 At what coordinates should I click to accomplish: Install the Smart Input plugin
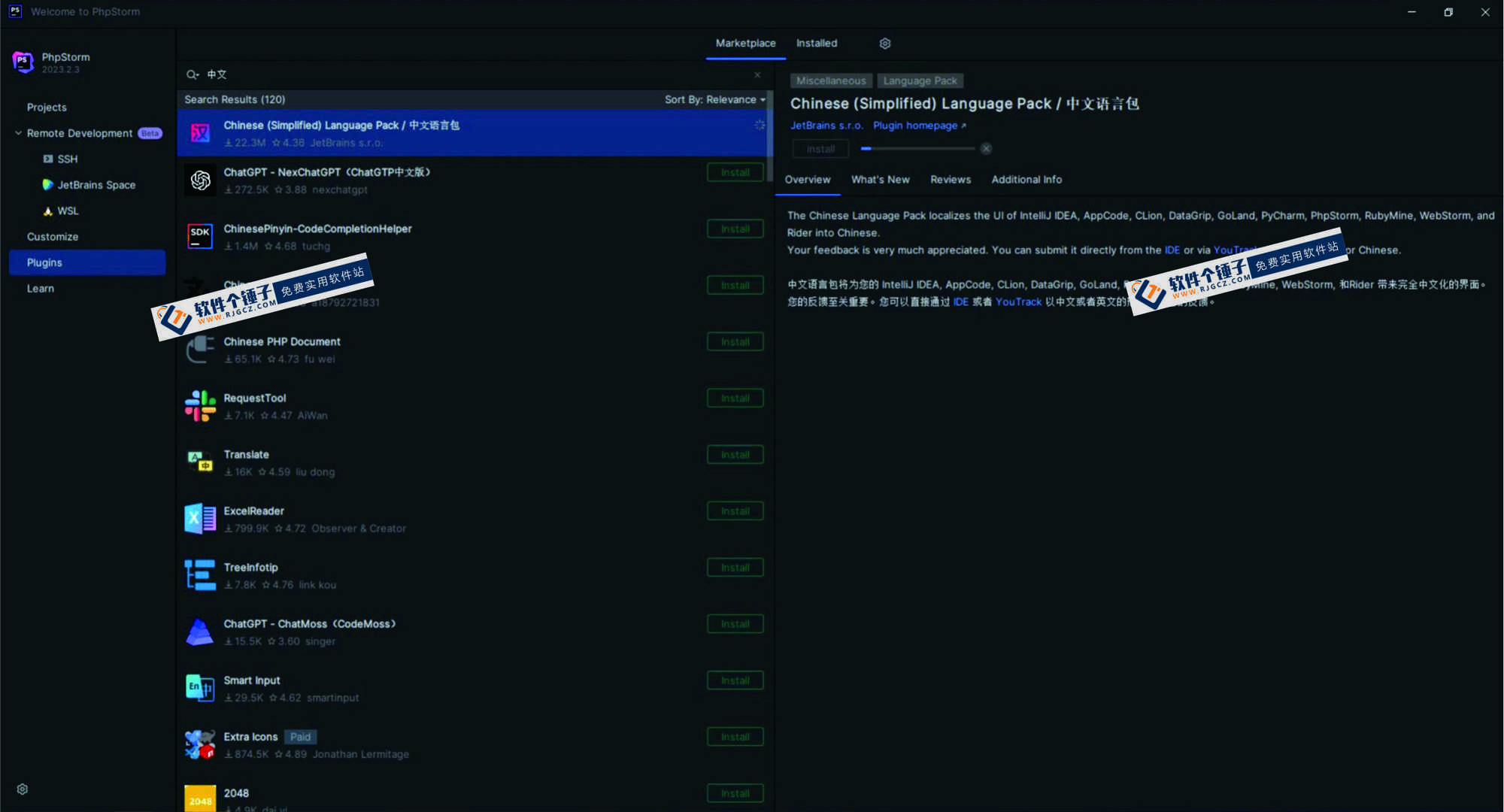click(x=735, y=680)
